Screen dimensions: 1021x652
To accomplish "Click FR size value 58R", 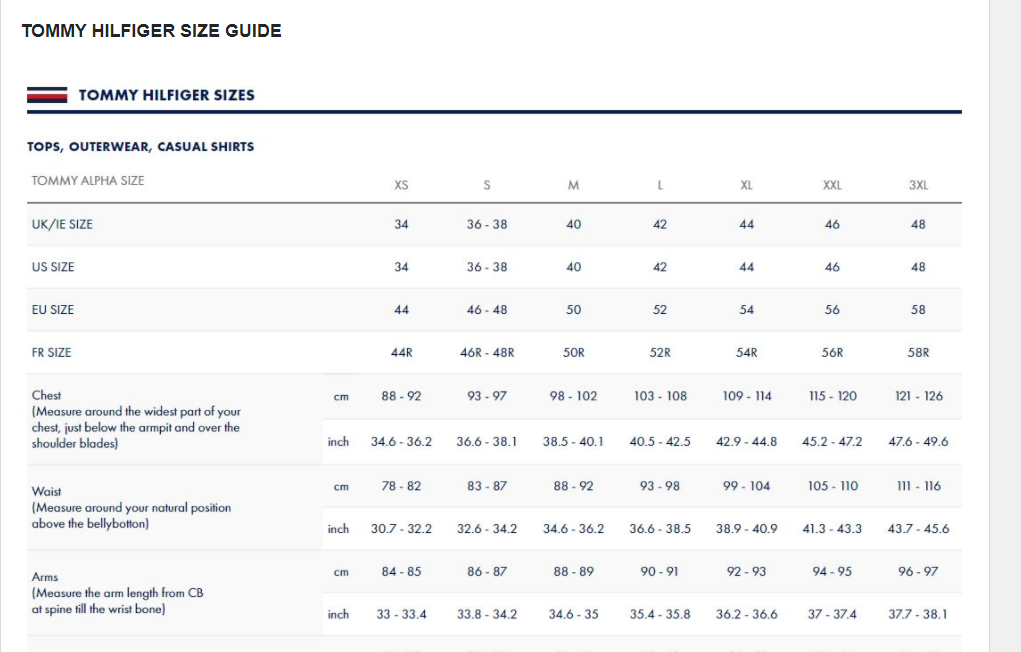I will (x=918, y=352).
